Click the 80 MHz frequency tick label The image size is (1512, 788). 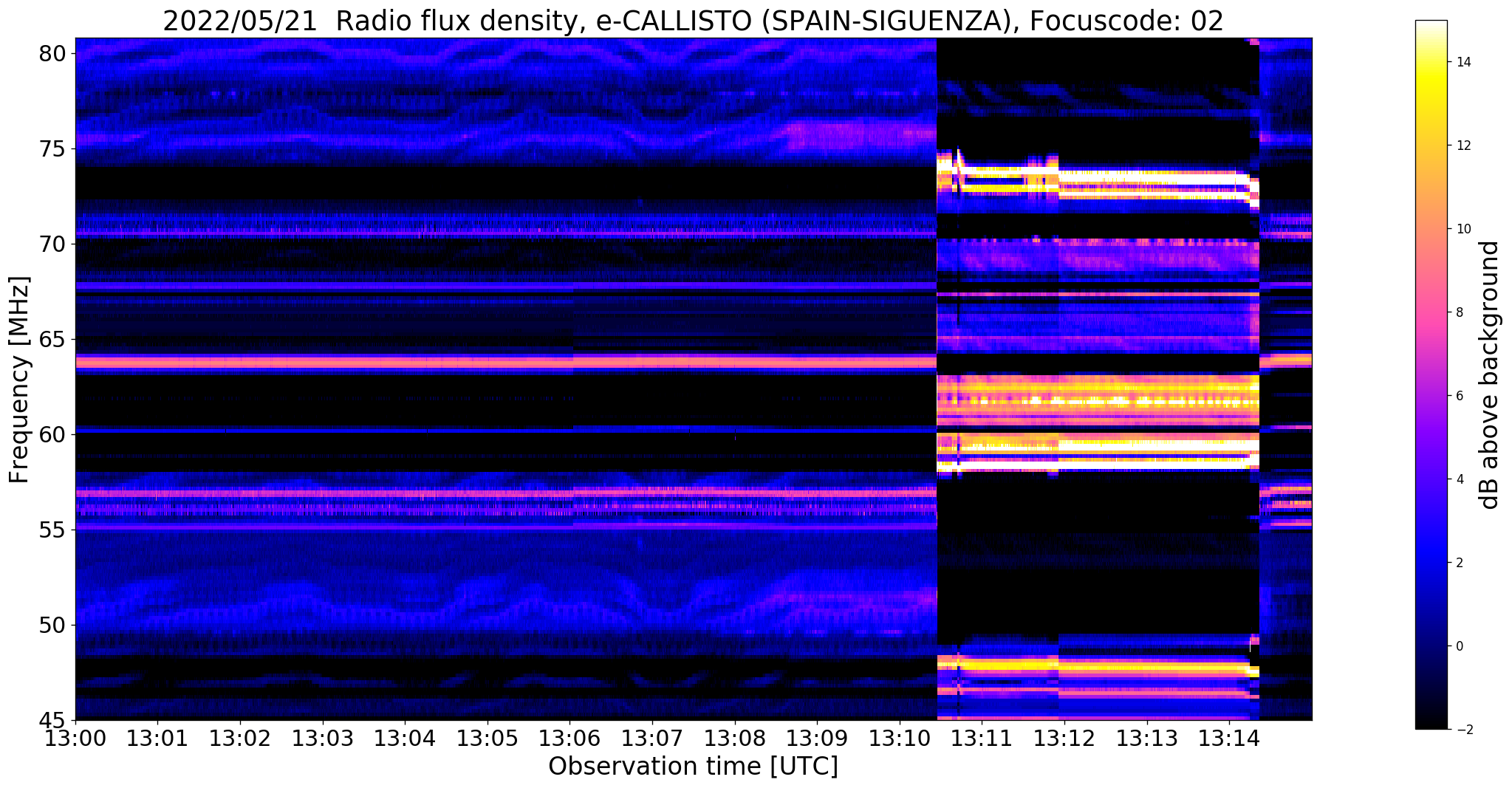[52, 54]
